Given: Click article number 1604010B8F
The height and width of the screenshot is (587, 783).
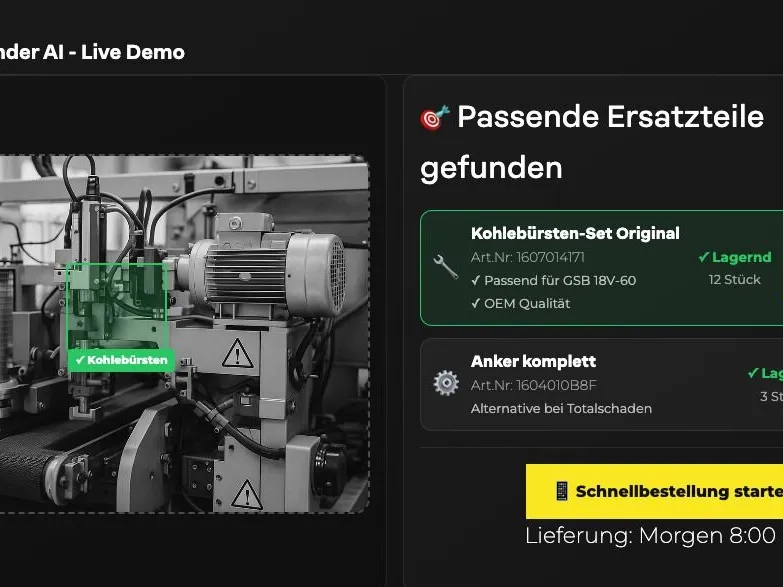Looking at the screenshot, I should 533,385.
